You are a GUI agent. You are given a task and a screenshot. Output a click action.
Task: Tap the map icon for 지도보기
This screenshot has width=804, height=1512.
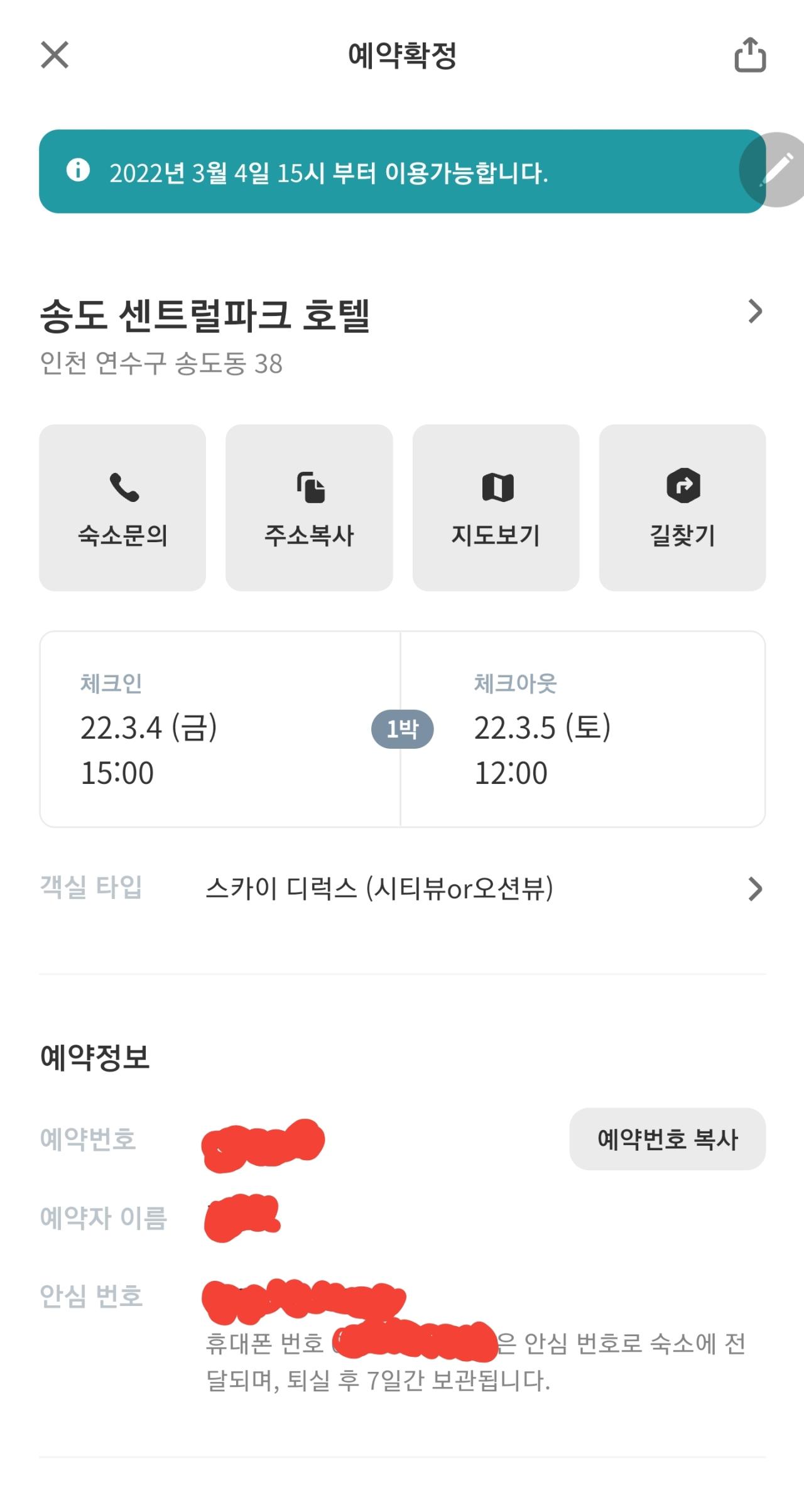tap(497, 487)
